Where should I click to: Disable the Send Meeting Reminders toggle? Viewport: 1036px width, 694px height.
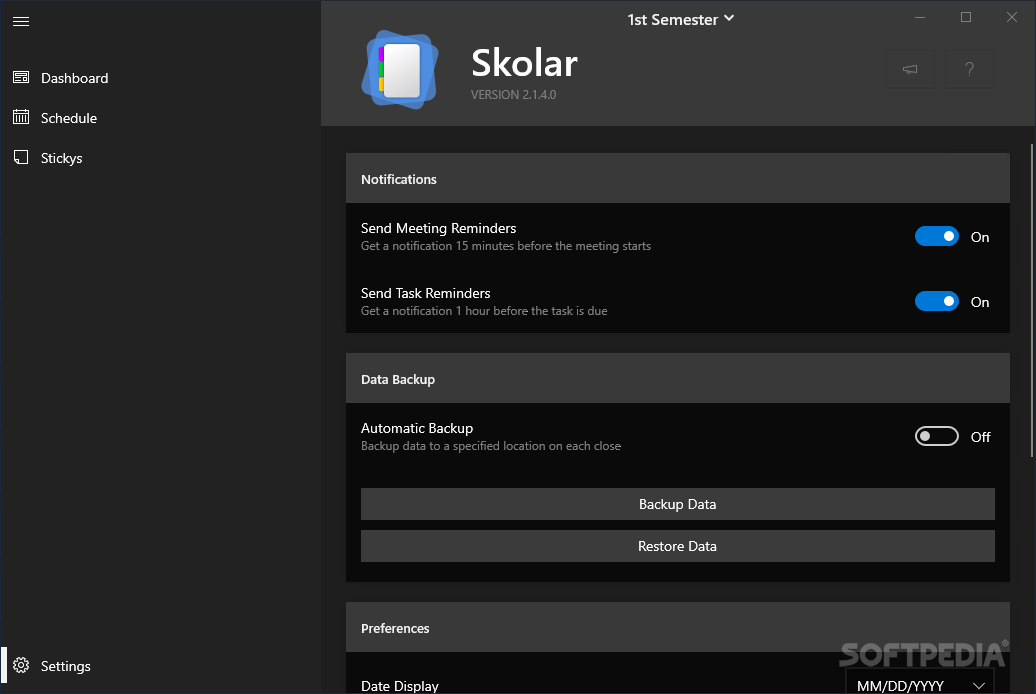click(x=937, y=236)
